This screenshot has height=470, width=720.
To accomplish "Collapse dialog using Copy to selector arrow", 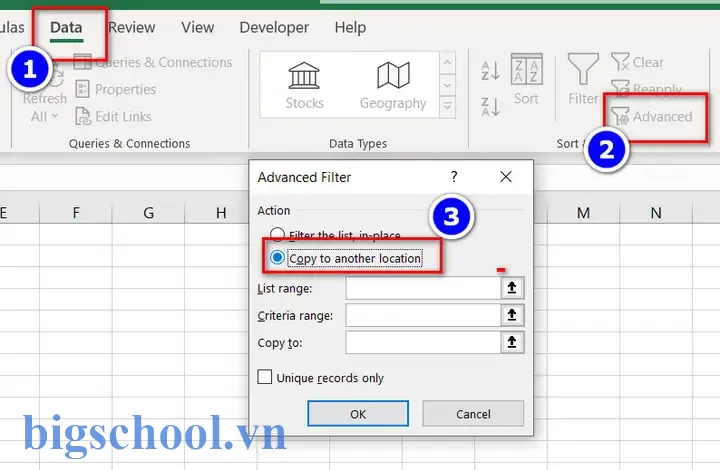I will click(x=512, y=342).
